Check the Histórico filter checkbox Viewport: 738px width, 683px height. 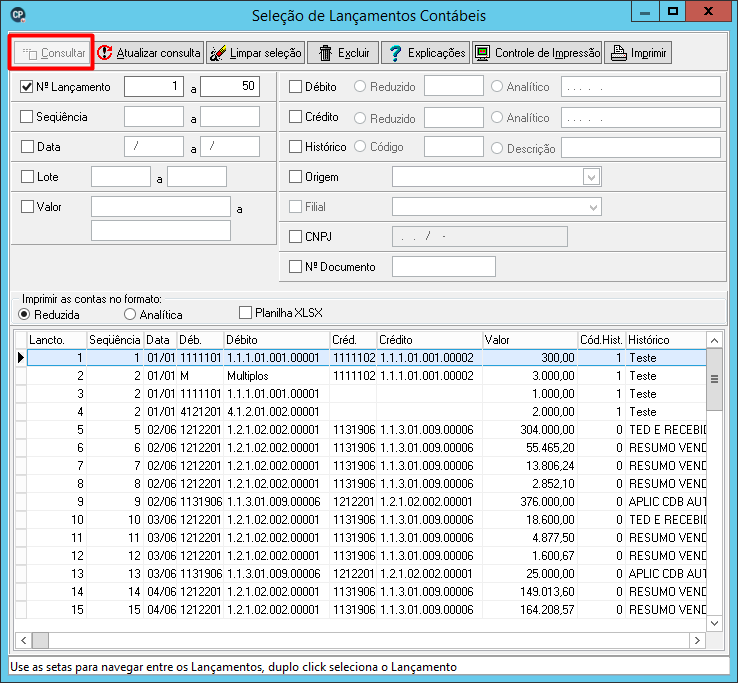pyautogui.click(x=295, y=147)
